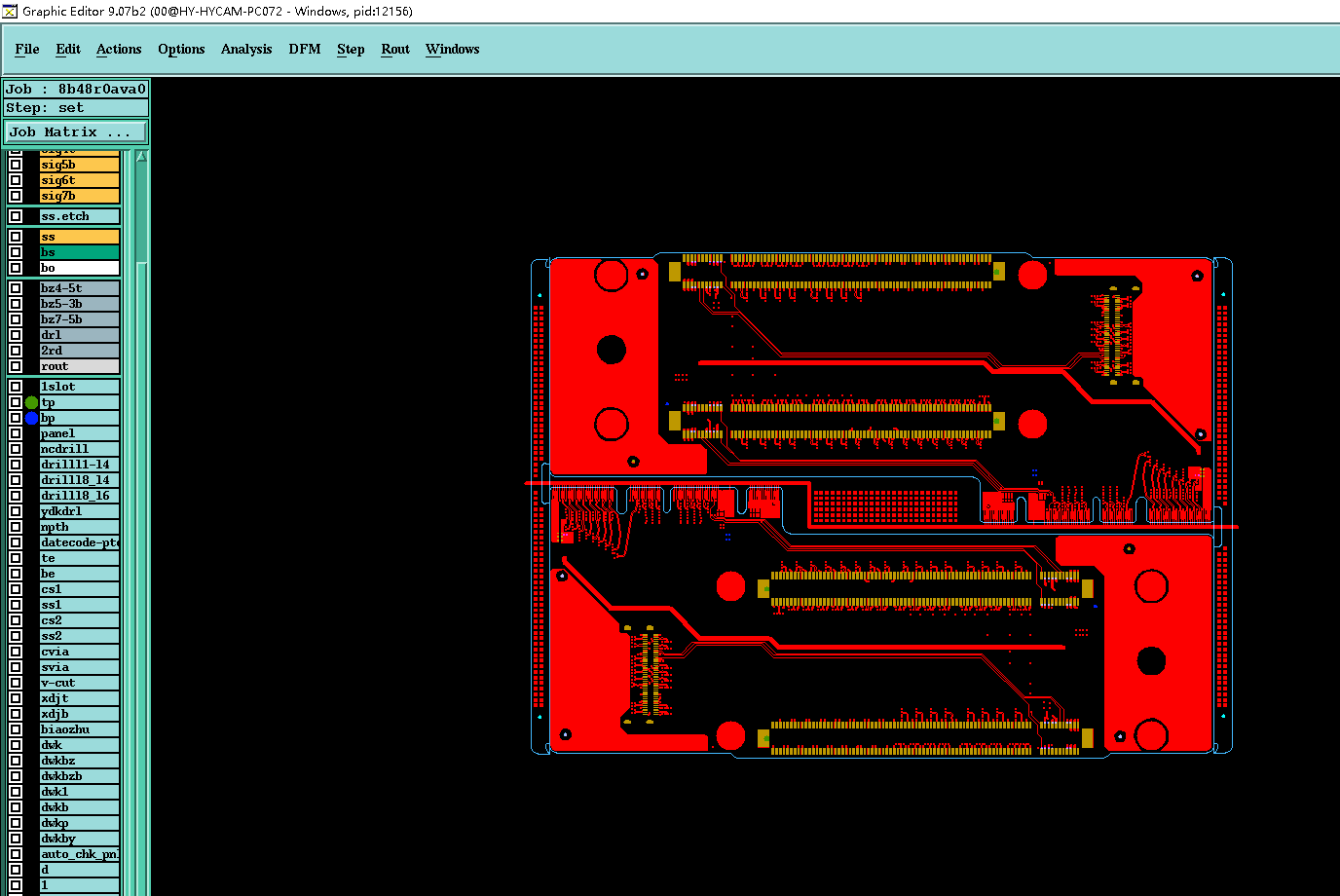Open the Analysis menu
Image resolution: width=1340 pixels, height=896 pixels.
click(x=246, y=49)
